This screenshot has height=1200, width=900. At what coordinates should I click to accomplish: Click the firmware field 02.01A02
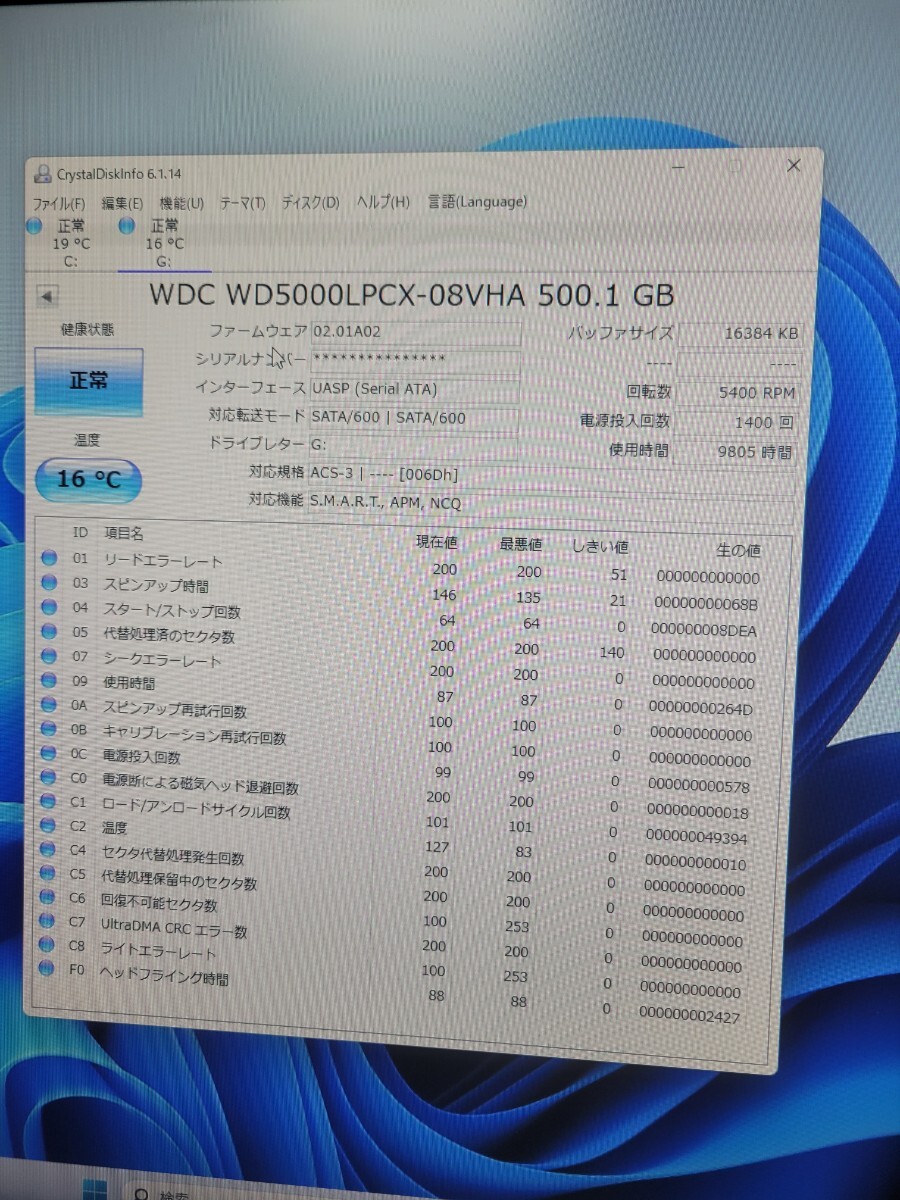[415, 332]
